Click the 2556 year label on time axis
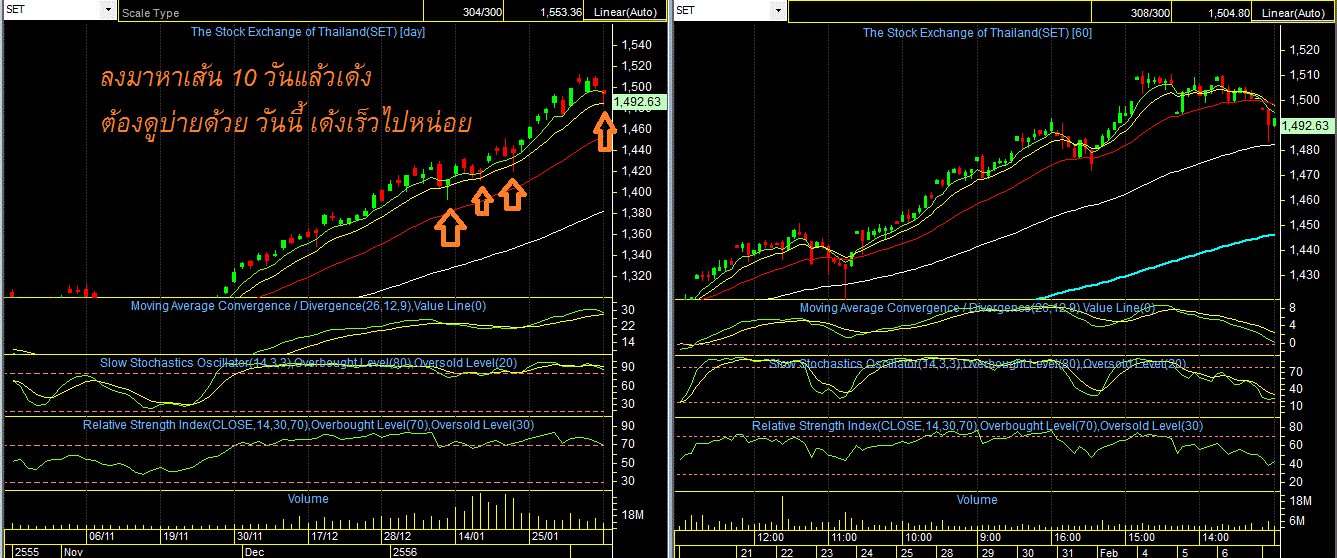Image resolution: width=1337 pixels, height=558 pixels. [x=402, y=551]
